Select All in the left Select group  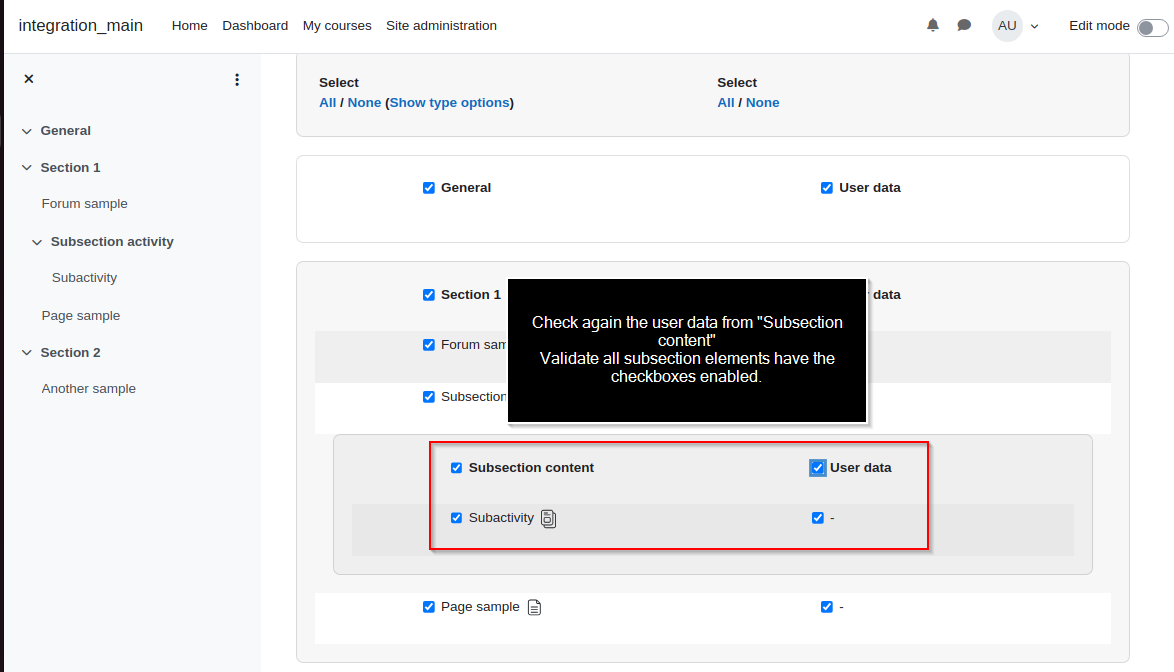[327, 103]
